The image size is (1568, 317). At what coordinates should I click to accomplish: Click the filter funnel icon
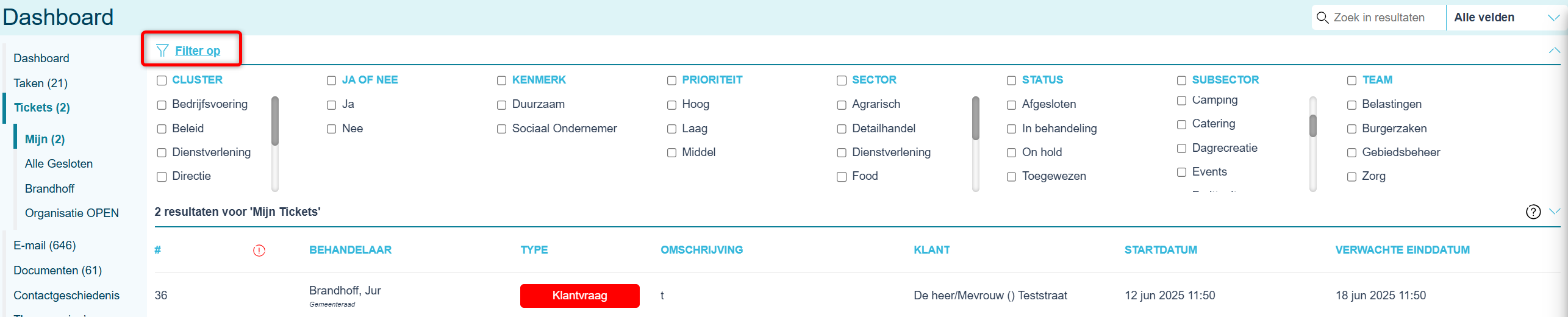tap(162, 51)
